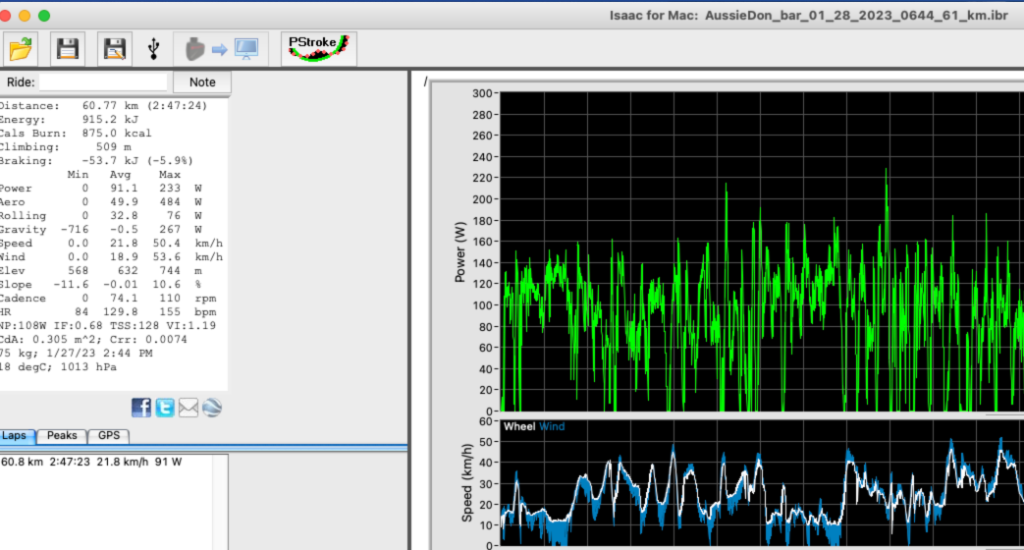Viewport: 1024px width, 550px height.
Task: Click the Save As floppy with pencil icon
Action: [114, 49]
